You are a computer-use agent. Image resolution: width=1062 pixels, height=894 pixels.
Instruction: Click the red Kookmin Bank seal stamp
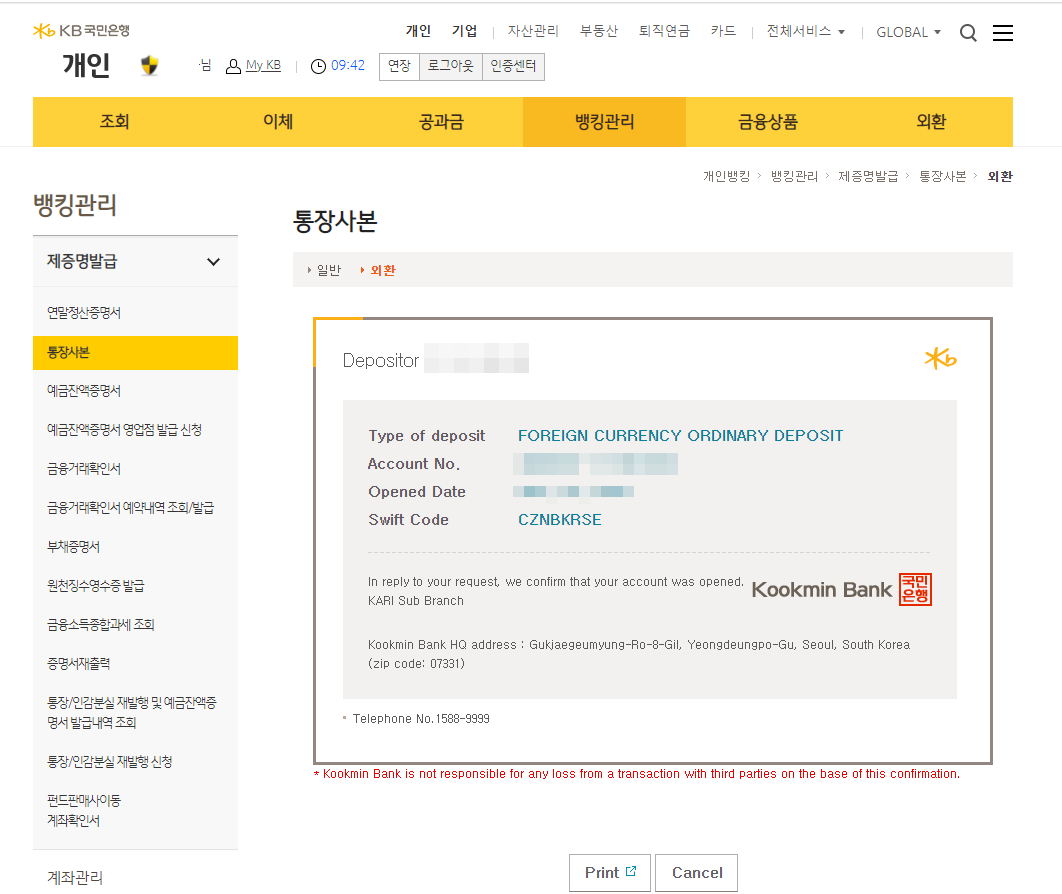pyautogui.click(x=915, y=589)
